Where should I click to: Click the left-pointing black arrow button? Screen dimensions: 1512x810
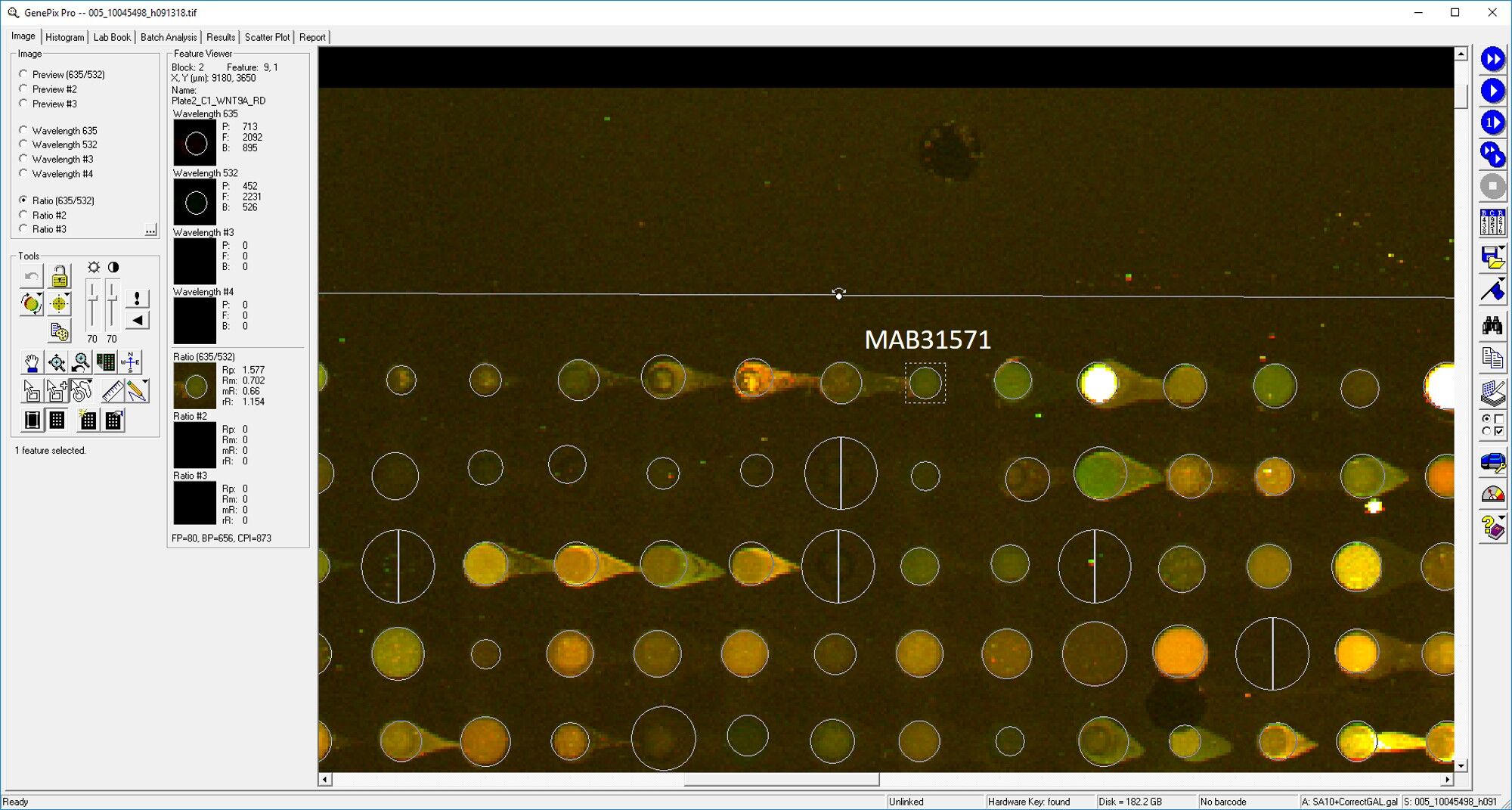[137, 321]
